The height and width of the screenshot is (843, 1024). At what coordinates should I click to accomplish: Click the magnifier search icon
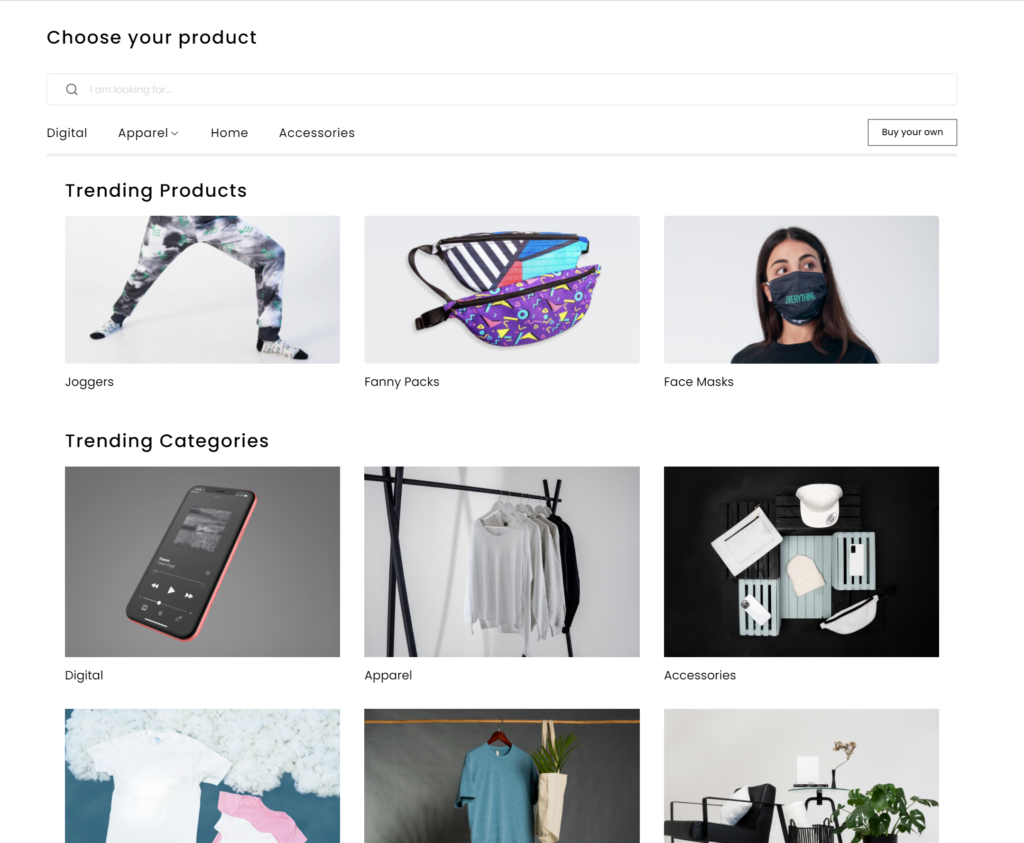click(x=72, y=89)
